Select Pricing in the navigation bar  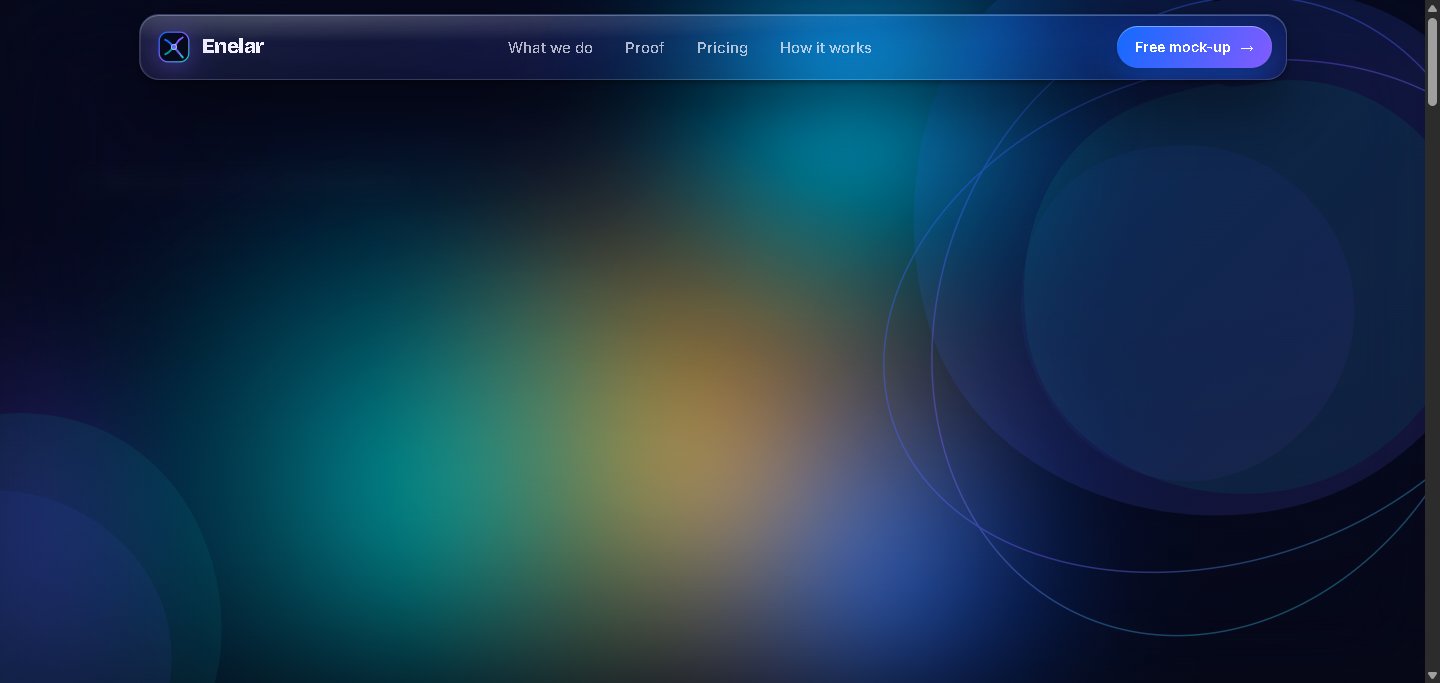tap(722, 48)
